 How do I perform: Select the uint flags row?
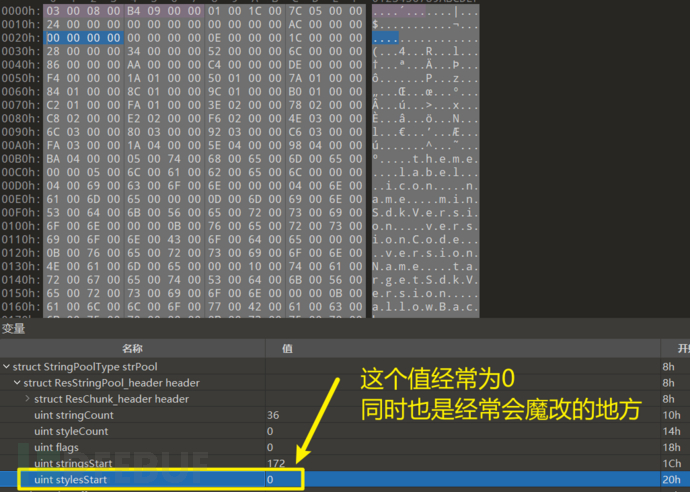345,447
